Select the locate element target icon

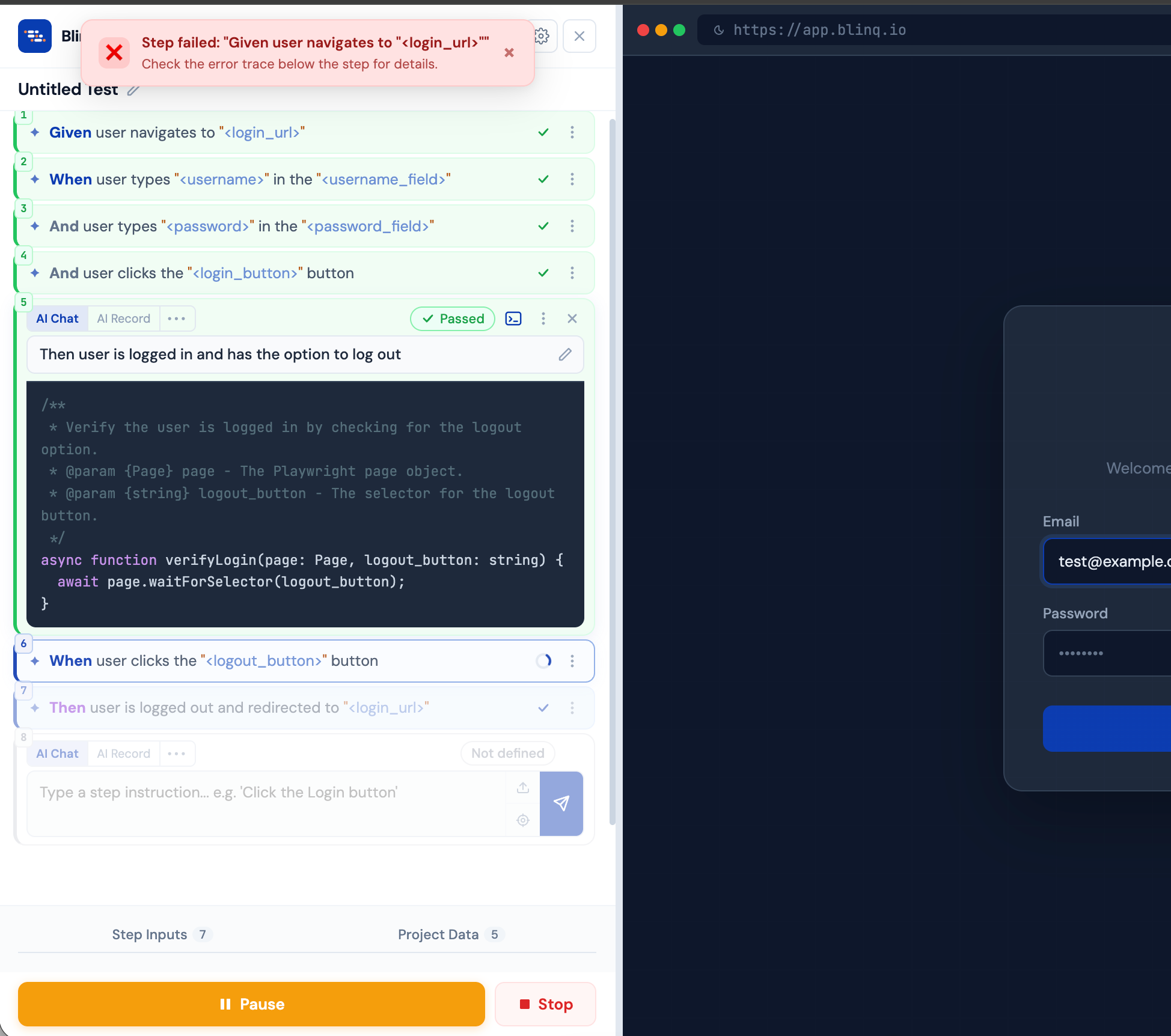point(522,820)
